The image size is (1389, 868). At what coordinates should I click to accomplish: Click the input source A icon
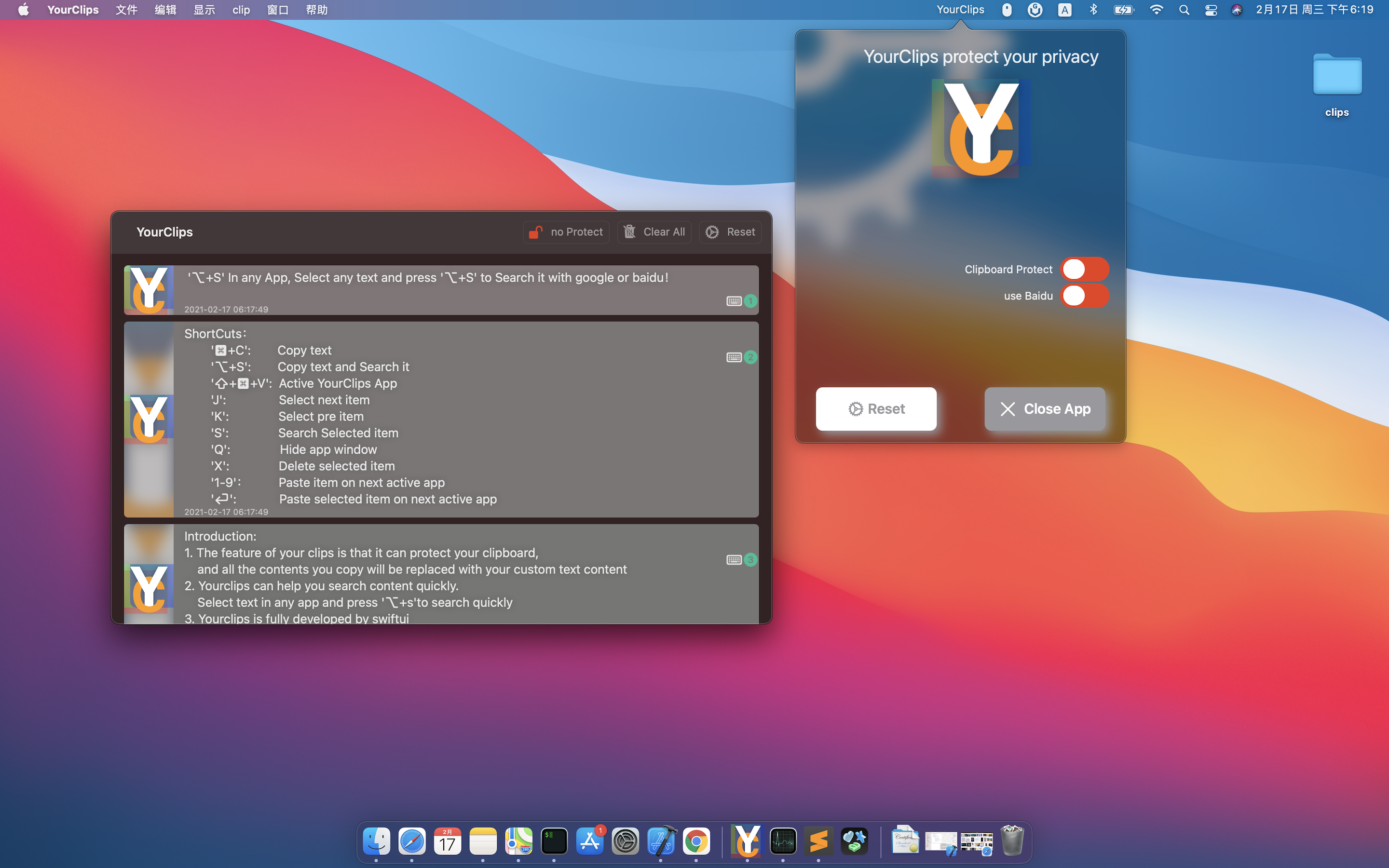(1064, 10)
